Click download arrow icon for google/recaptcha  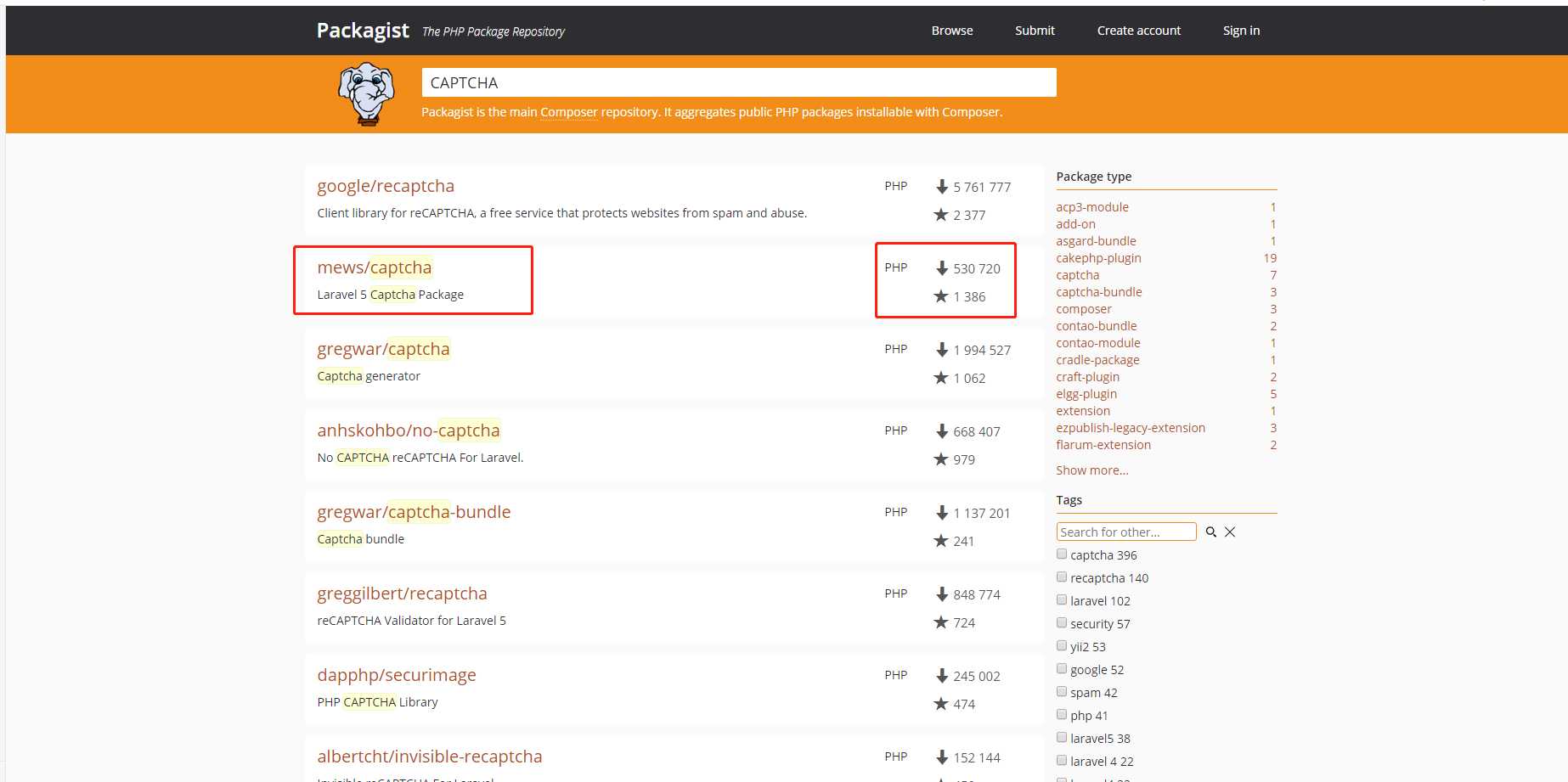[x=942, y=187]
